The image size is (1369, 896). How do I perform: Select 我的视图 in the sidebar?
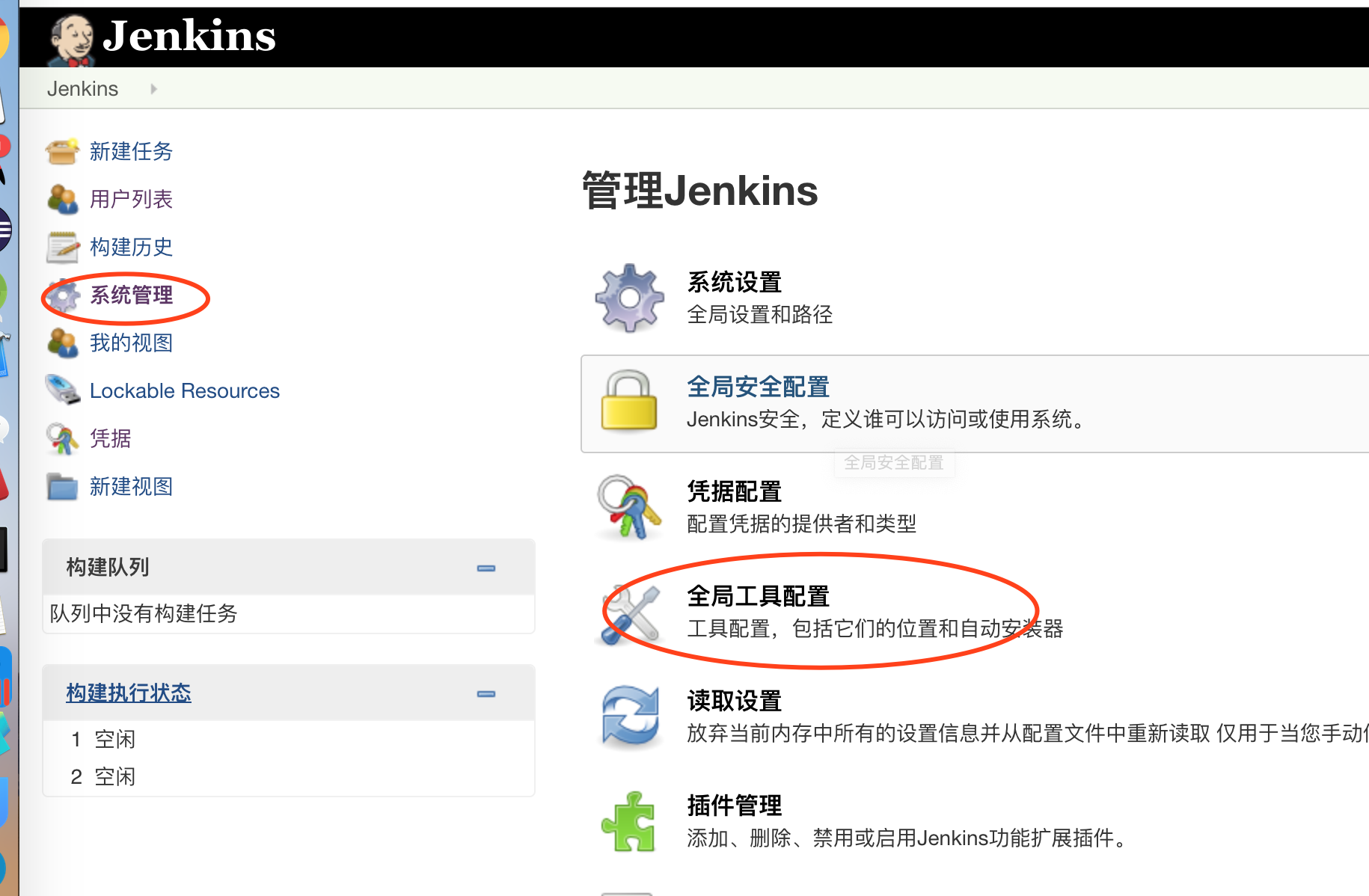[x=132, y=343]
